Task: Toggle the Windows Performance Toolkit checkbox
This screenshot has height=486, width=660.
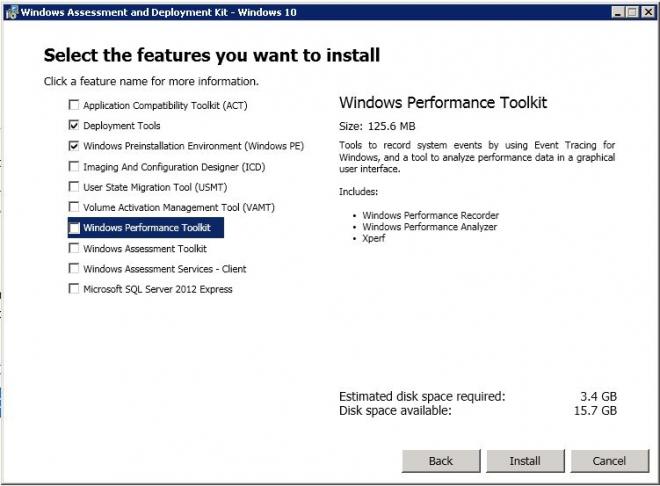Action: tap(74, 228)
